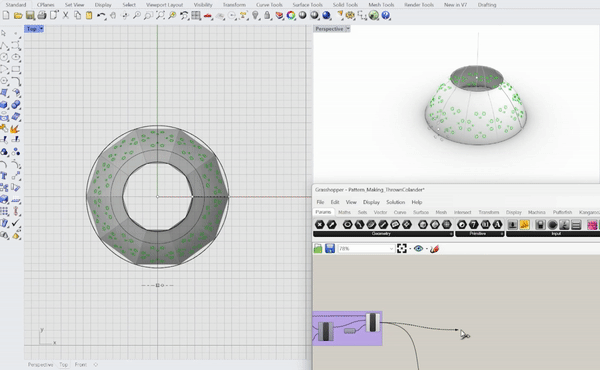Switch to Grasshopper Kangaroo tab
Screen dimensions: 600x370
point(589,212)
